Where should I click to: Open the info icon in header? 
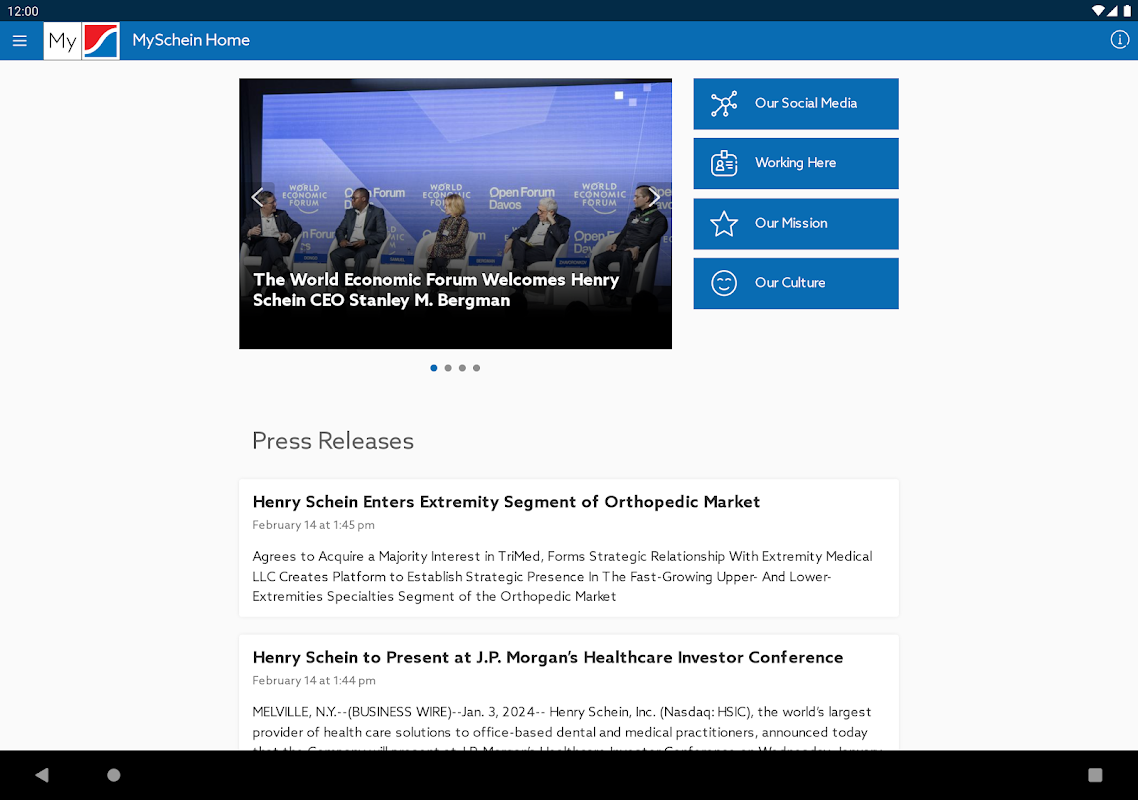(x=1119, y=40)
